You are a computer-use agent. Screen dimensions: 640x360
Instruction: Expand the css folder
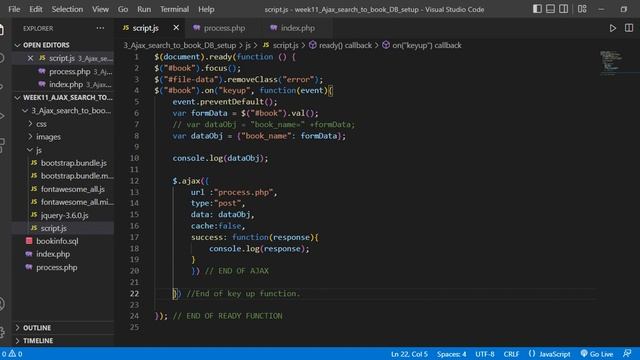coord(63,124)
